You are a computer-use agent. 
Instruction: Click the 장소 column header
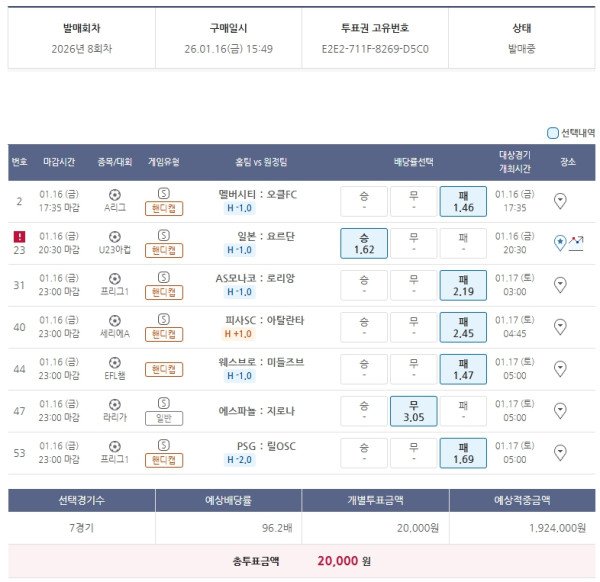pos(568,162)
